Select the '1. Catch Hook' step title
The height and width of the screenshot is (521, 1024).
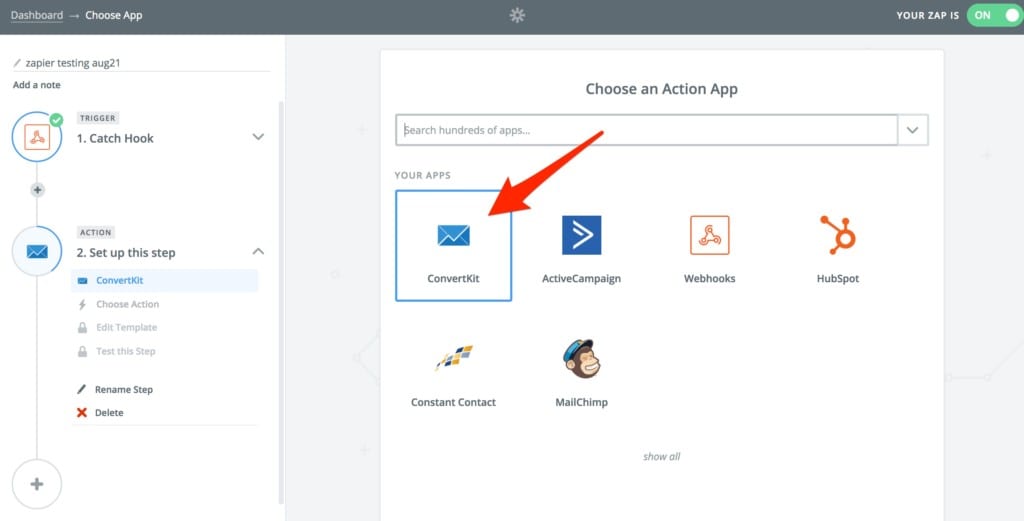click(x=115, y=138)
